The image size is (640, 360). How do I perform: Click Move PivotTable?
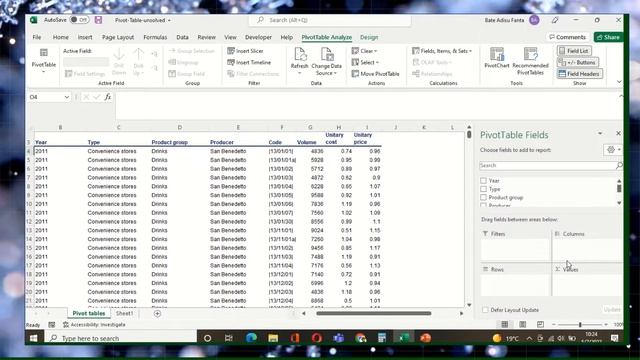pyautogui.click(x=376, y=74)
